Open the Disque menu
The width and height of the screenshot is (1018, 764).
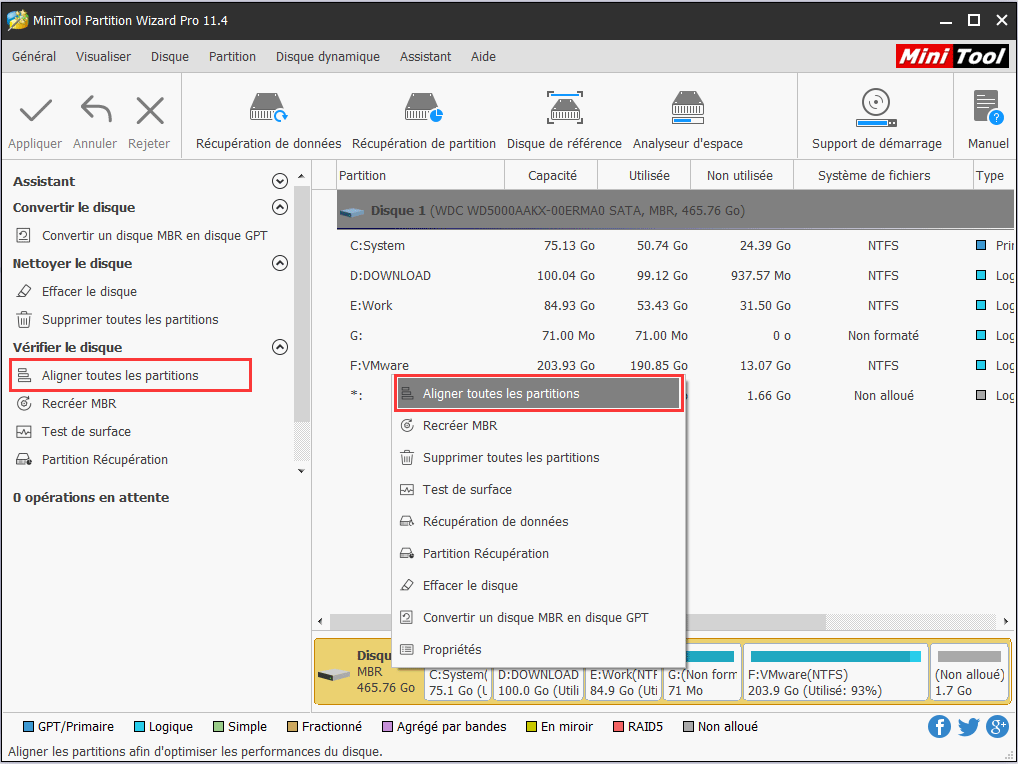pyautogui.click(x=170, y=56)
